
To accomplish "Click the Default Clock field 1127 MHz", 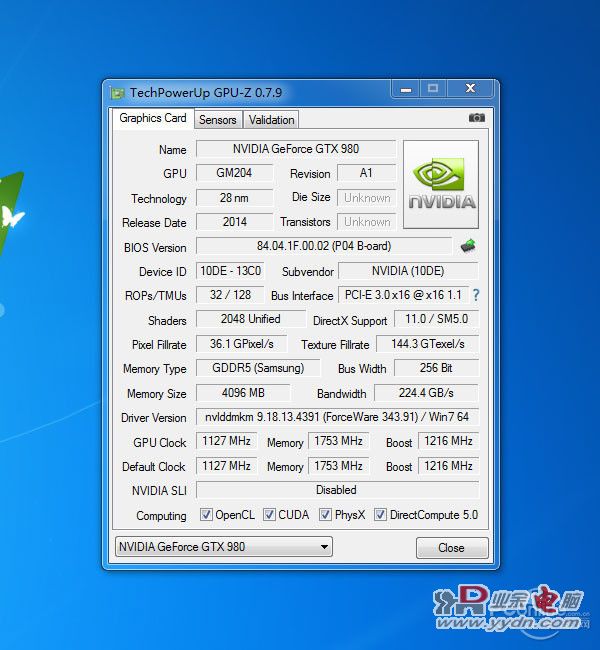I will point(226,466).
